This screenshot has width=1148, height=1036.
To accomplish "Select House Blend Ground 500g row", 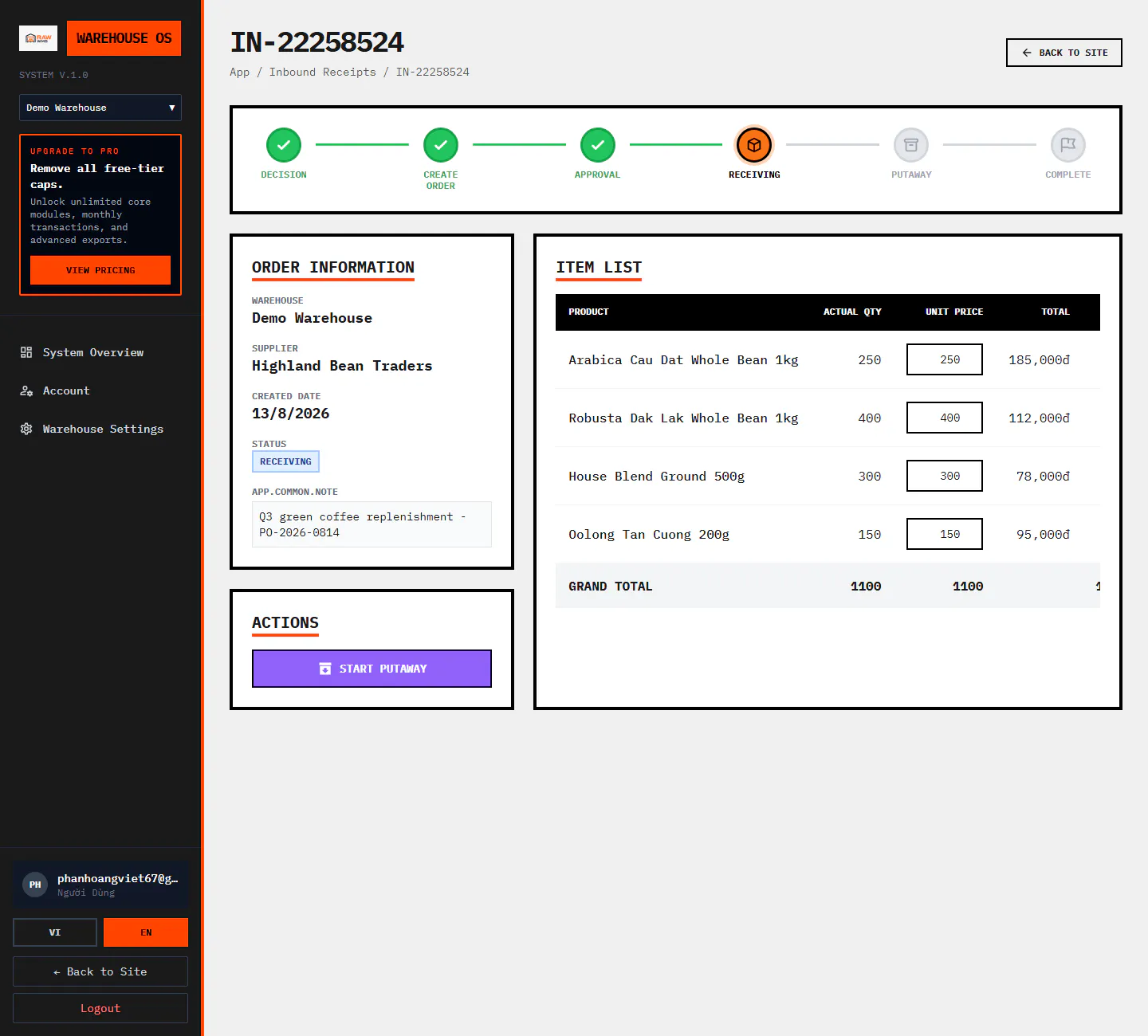I will [x=828, y=476].
